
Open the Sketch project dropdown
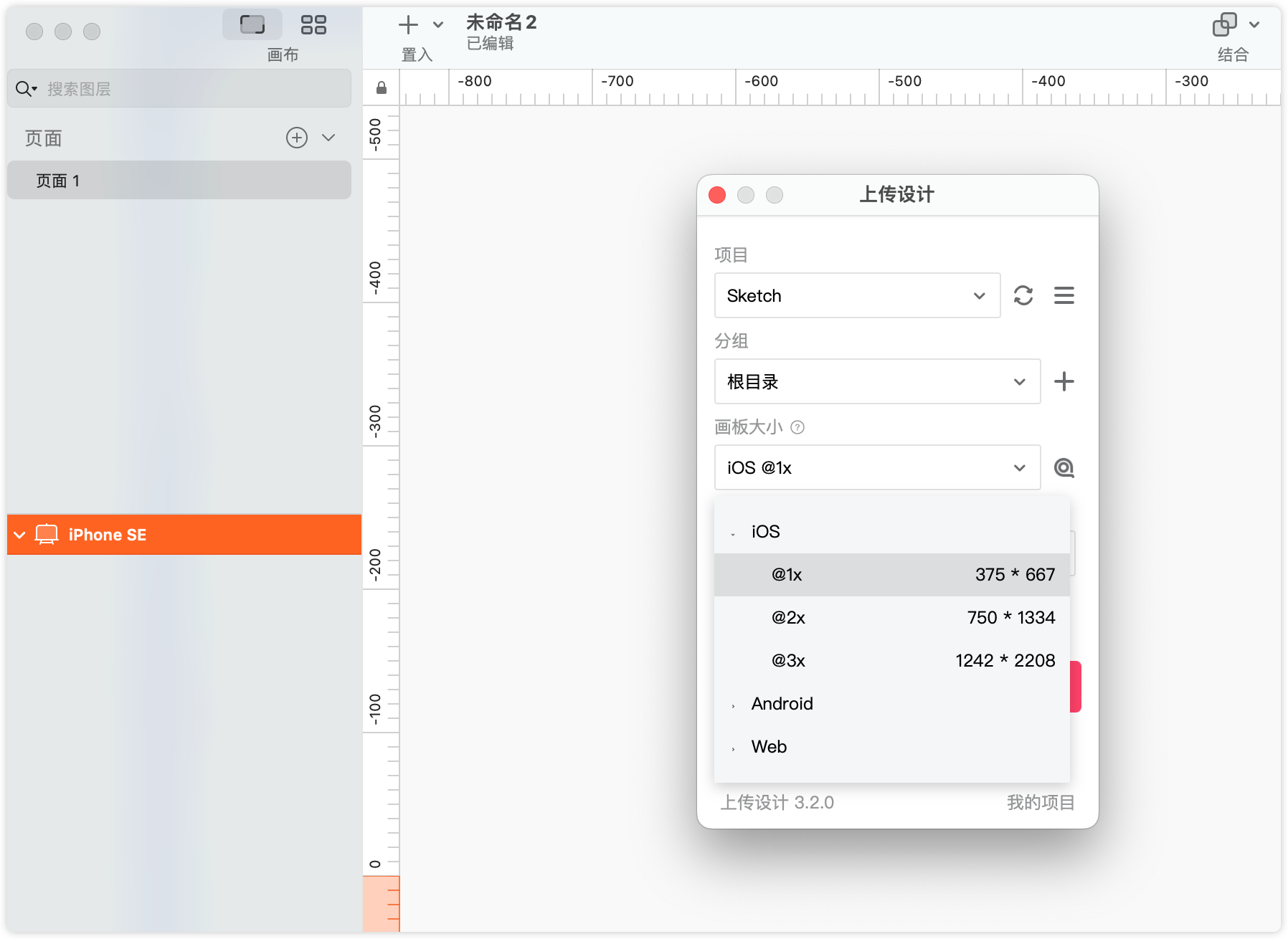coord(857,295)
